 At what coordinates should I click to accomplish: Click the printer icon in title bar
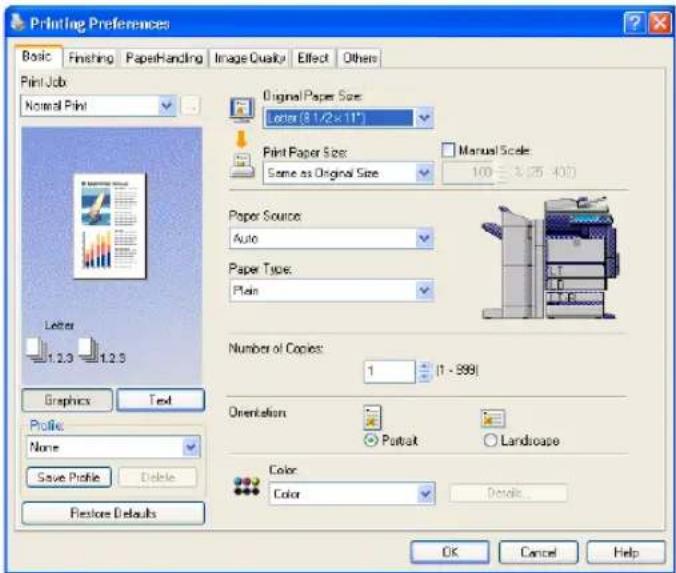pyautogui.click(x=17, y=22)
